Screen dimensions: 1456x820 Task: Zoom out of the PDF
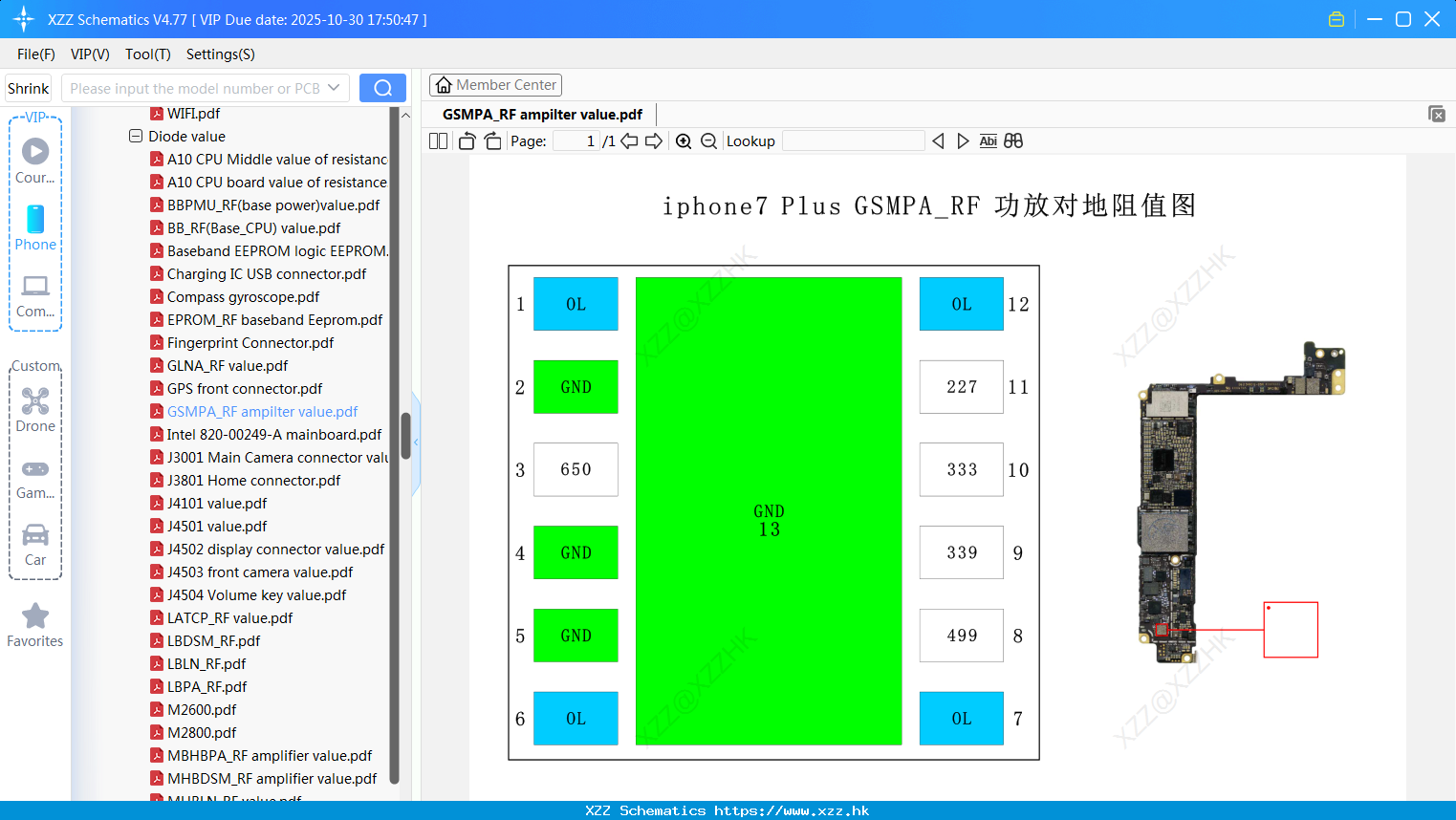708,140
